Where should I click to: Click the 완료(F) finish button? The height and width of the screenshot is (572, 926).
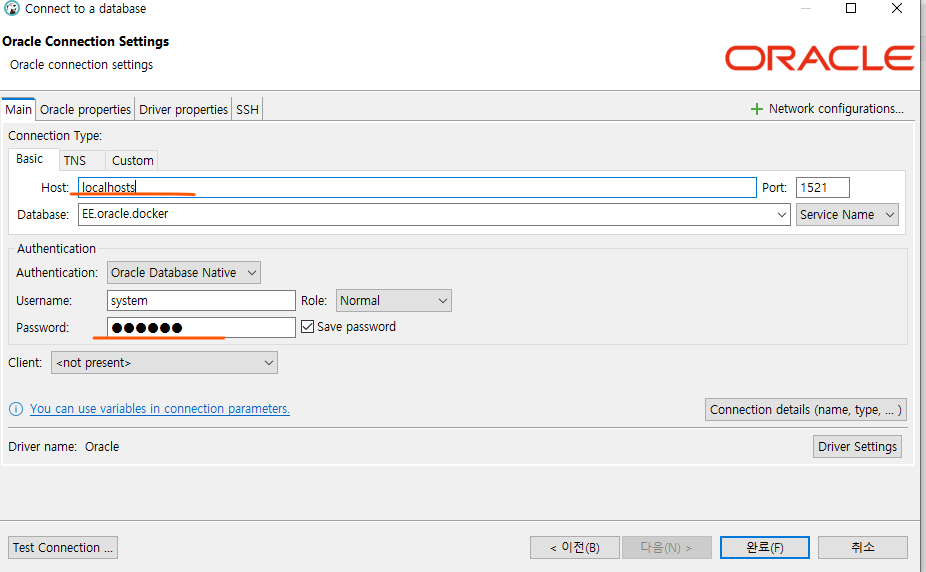click(765, 547)
